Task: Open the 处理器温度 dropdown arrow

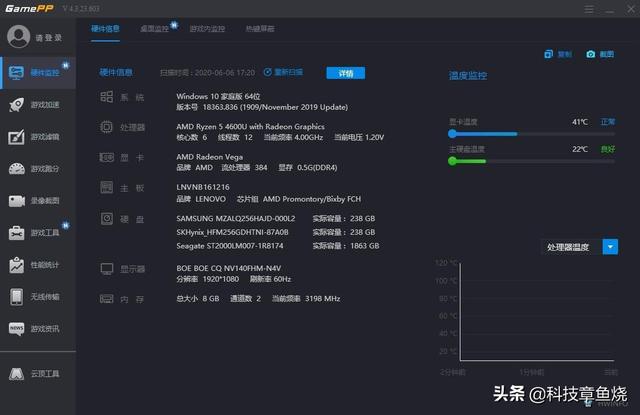Action: (610, 247)
